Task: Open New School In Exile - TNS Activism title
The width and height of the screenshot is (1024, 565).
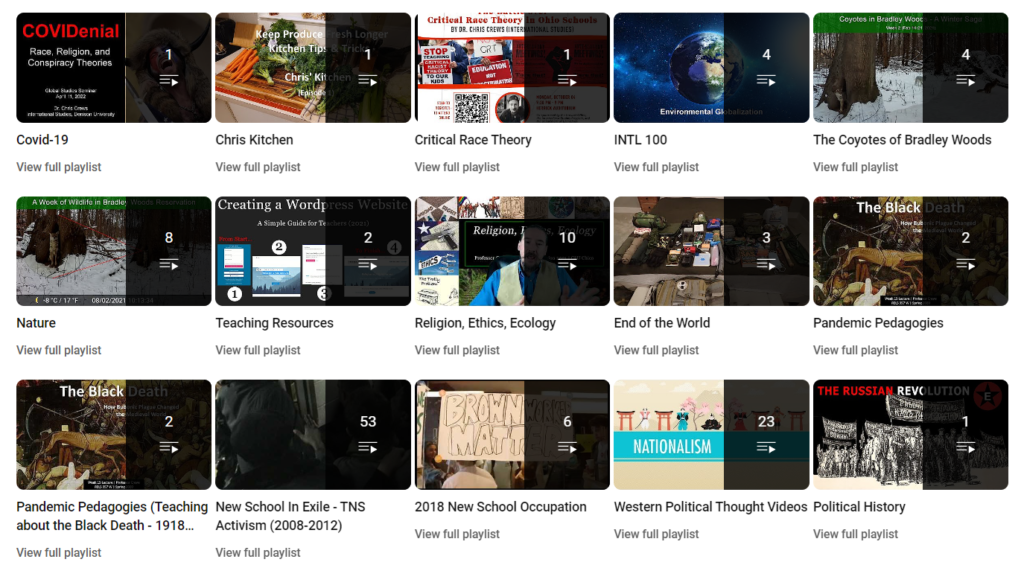Action: [290, 516]
